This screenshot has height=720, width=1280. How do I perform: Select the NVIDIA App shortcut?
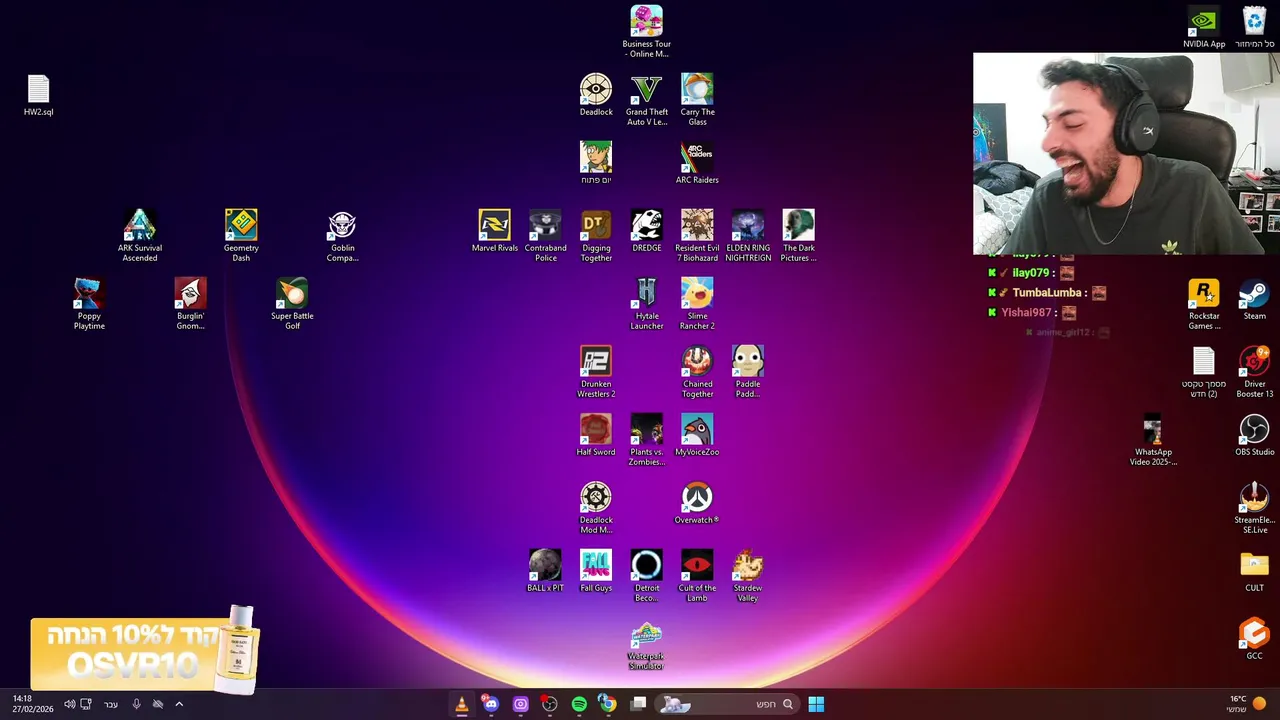coord(1204,27)
